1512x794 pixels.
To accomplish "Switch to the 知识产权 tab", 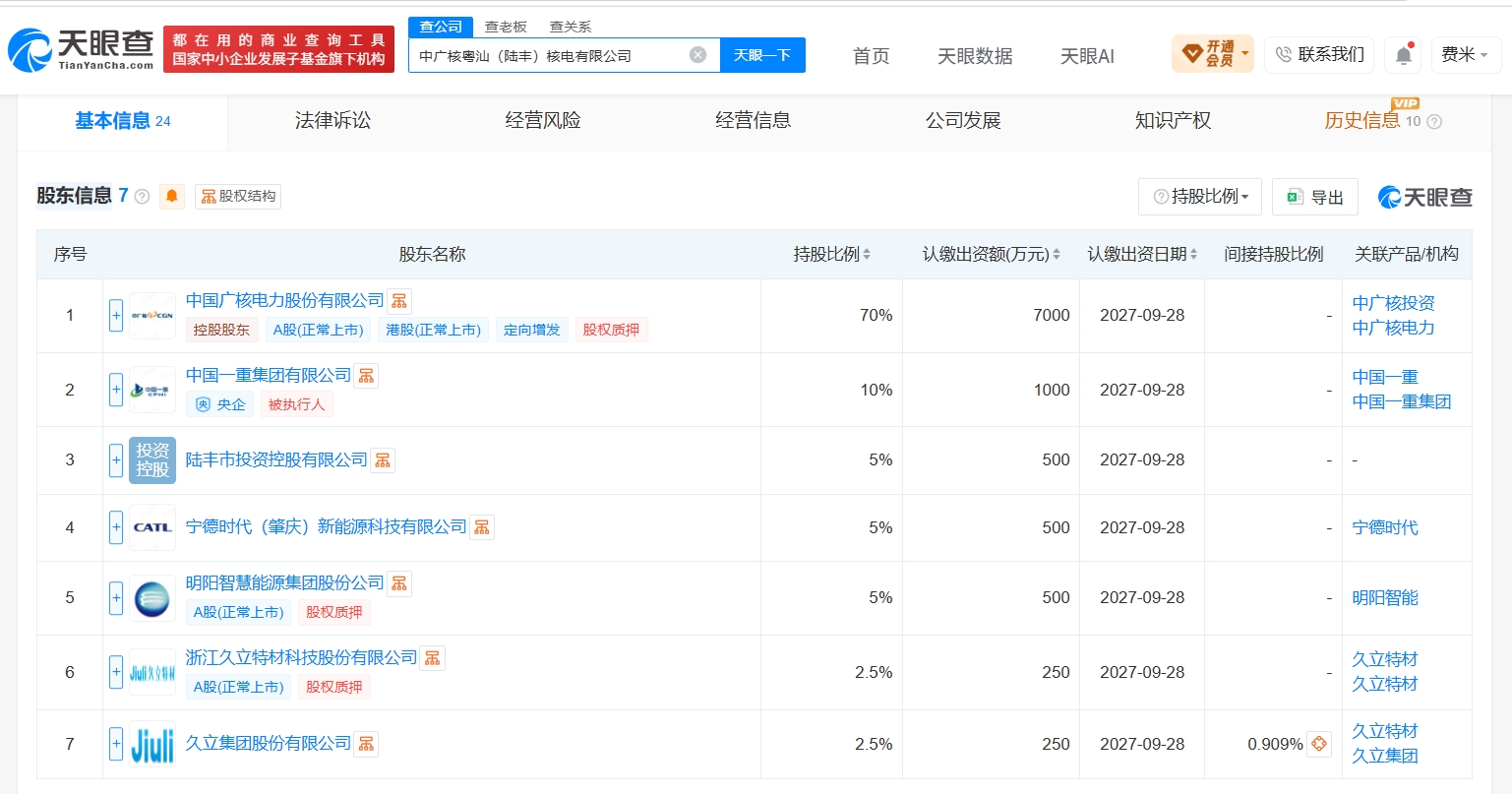I will [x=1173, y=121].
